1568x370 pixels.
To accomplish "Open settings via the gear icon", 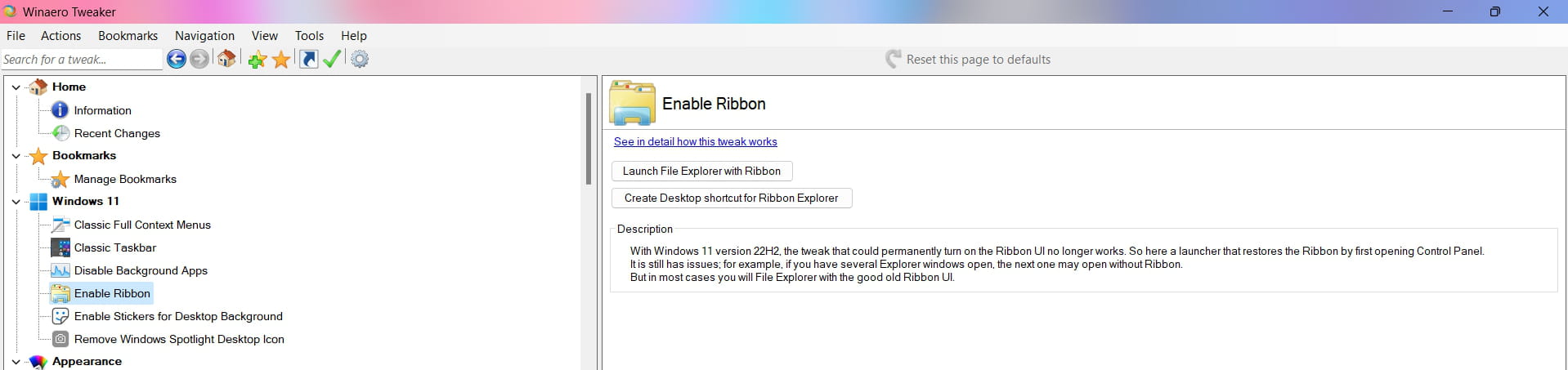I will [x=360, y=59].
